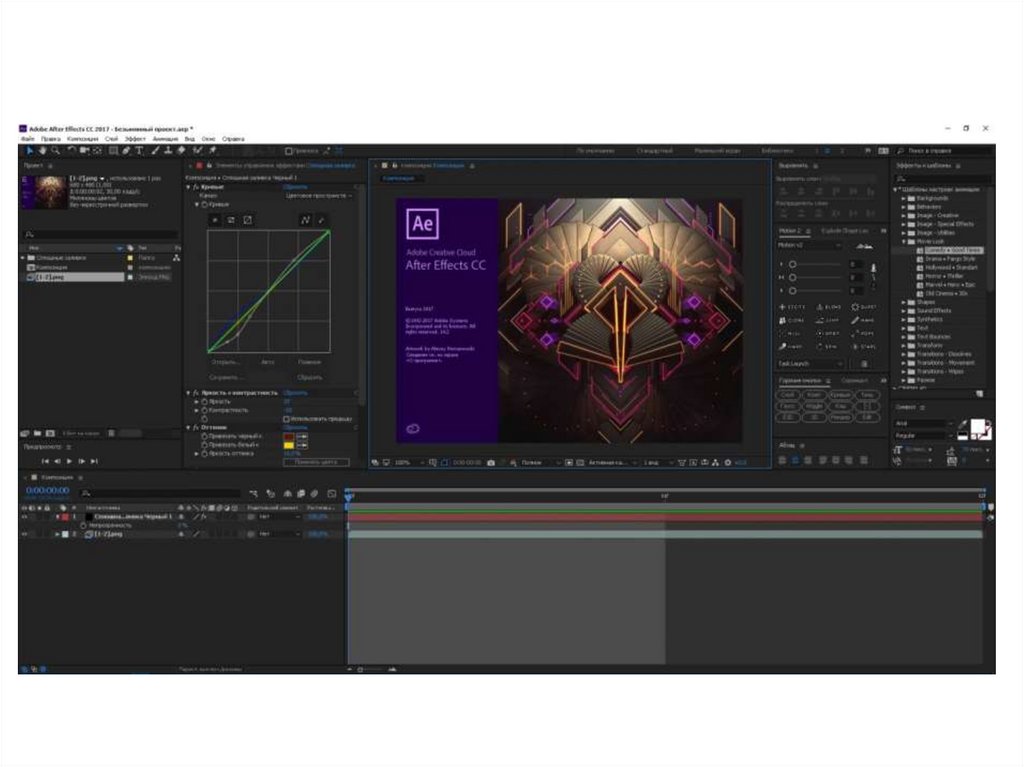Expand the Text preset folder
Image resolution: width=1024 pixels, height=767 pixels.
(904, 328)
